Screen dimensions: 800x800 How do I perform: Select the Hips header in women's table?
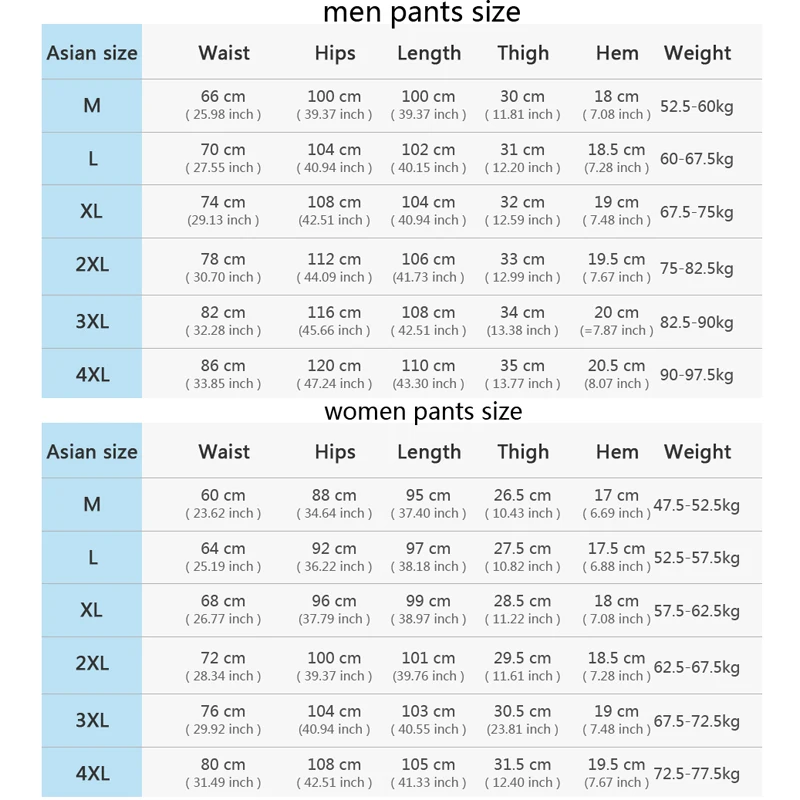335,452
